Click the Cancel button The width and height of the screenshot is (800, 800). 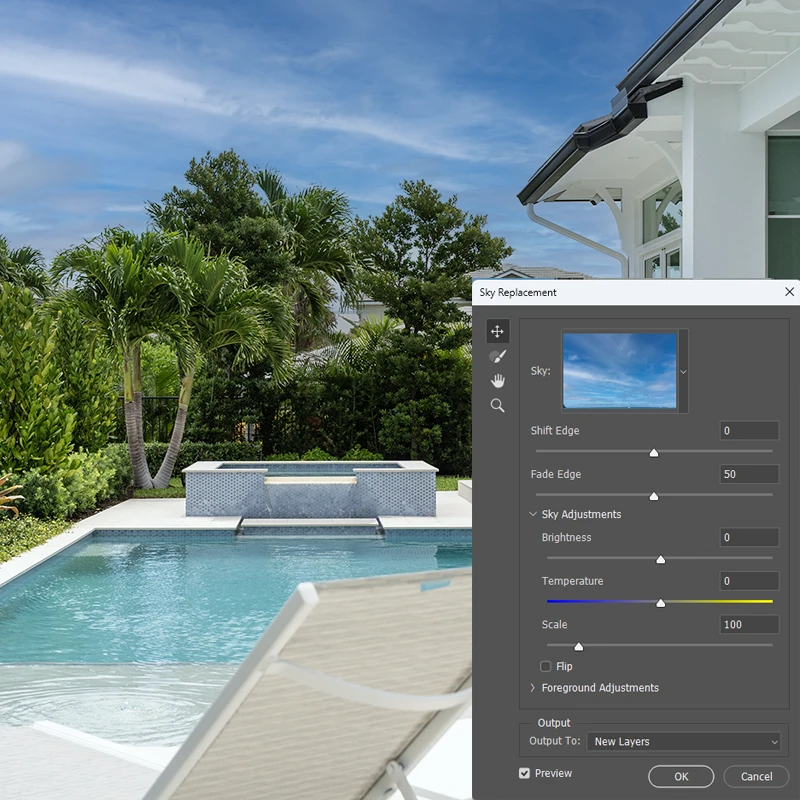coord(756,776)
